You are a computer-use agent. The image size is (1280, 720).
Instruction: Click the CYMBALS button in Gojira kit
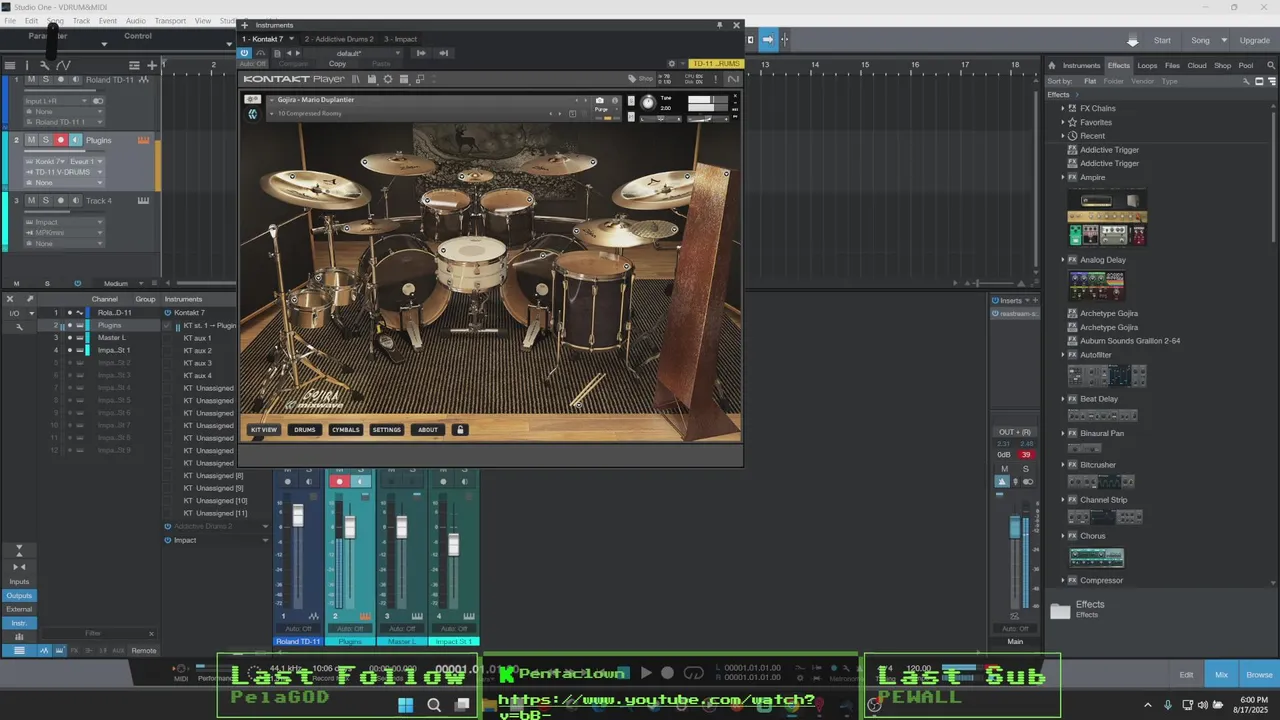(345, 430)
